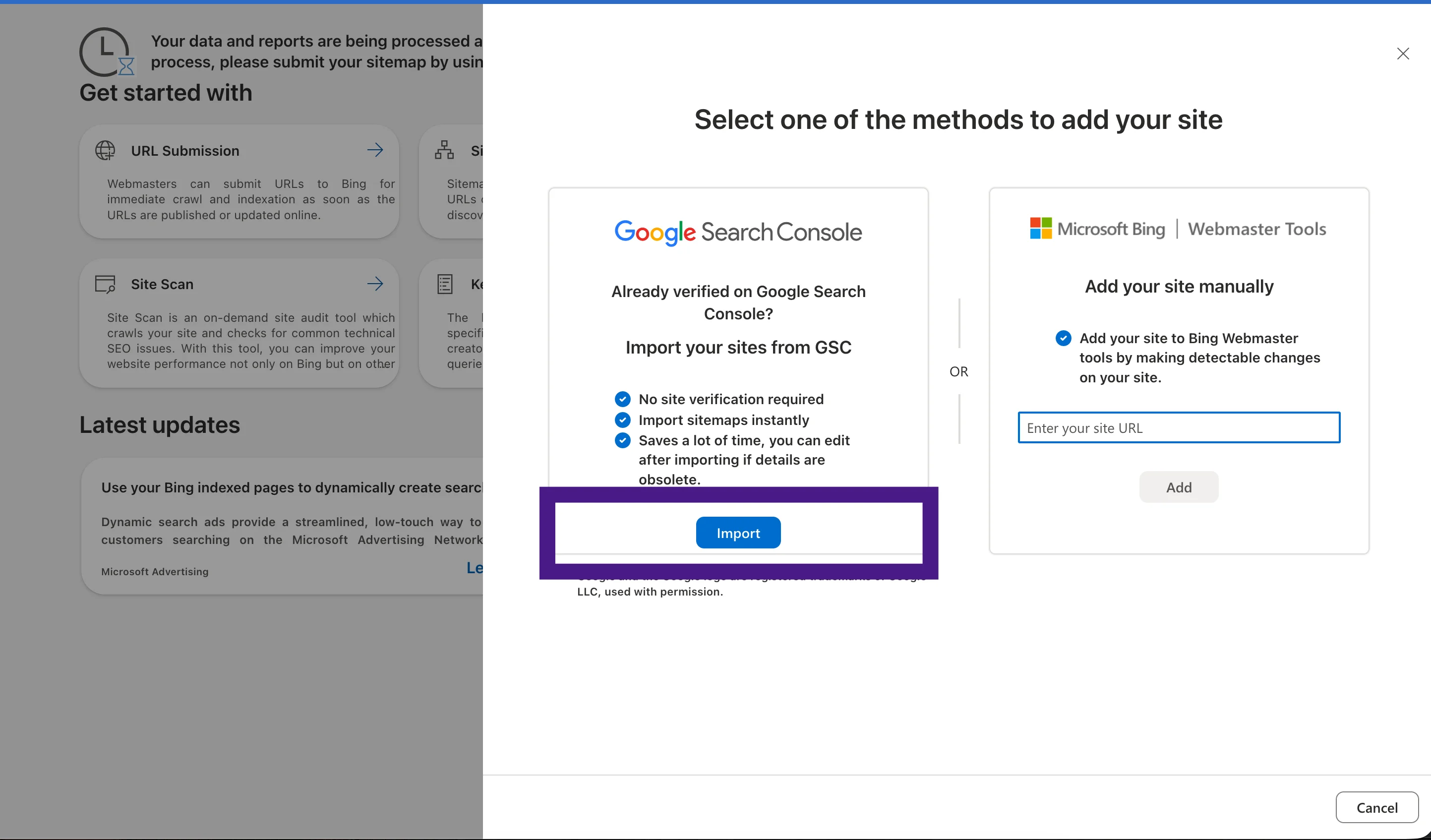Screen dimensions: 1431x840
Task: Click the Add button for manual site
Action: coord(1179,487)
